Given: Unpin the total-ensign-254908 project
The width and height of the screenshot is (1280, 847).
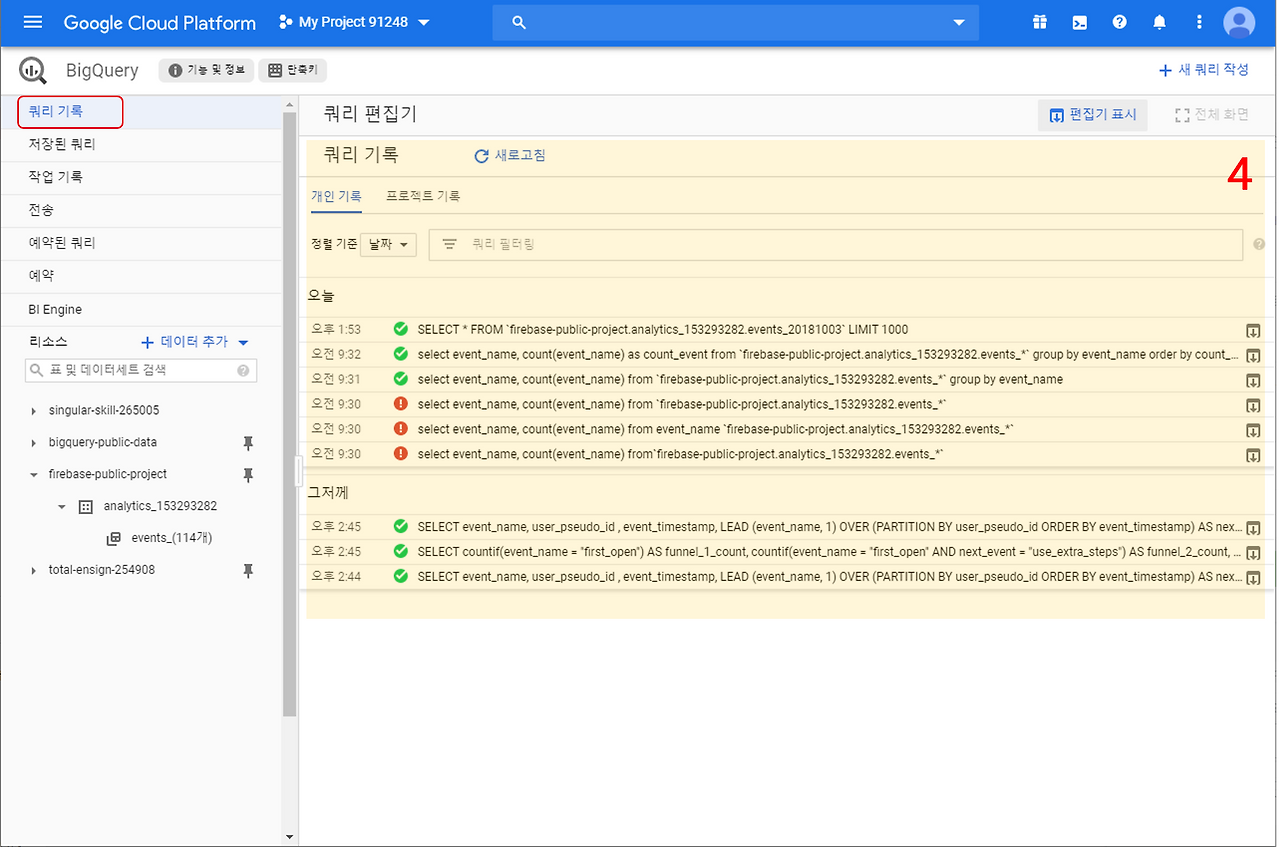Looking at the screenshot, I should pyautogui.click(x=249, y=570).
